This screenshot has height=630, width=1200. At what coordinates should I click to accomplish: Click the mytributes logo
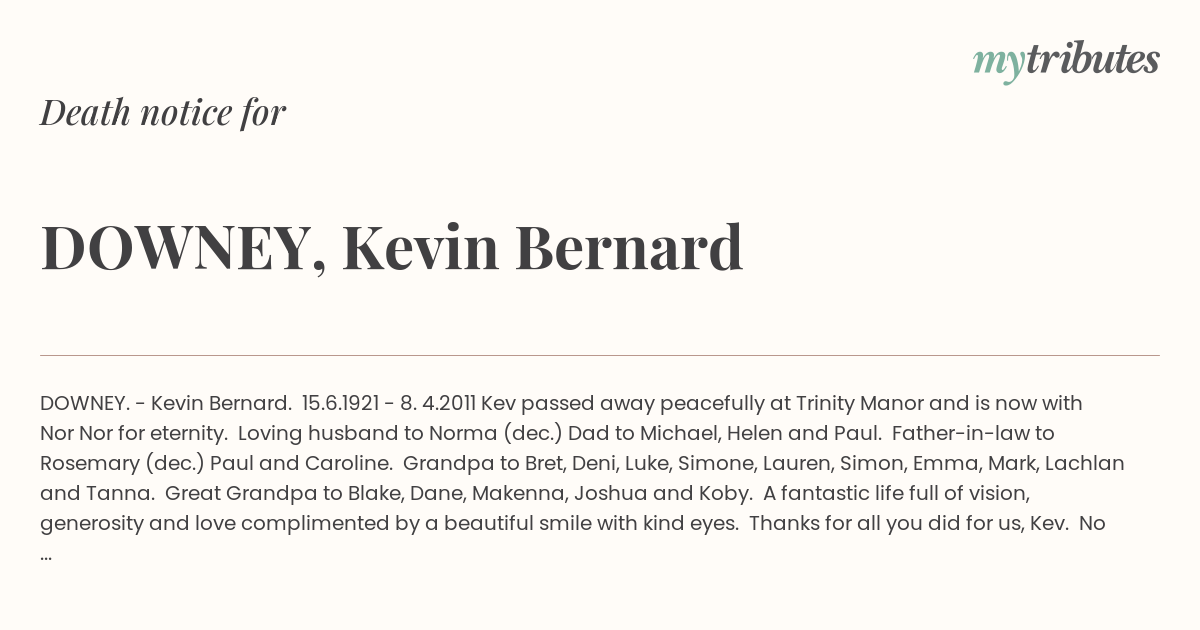1066,62
